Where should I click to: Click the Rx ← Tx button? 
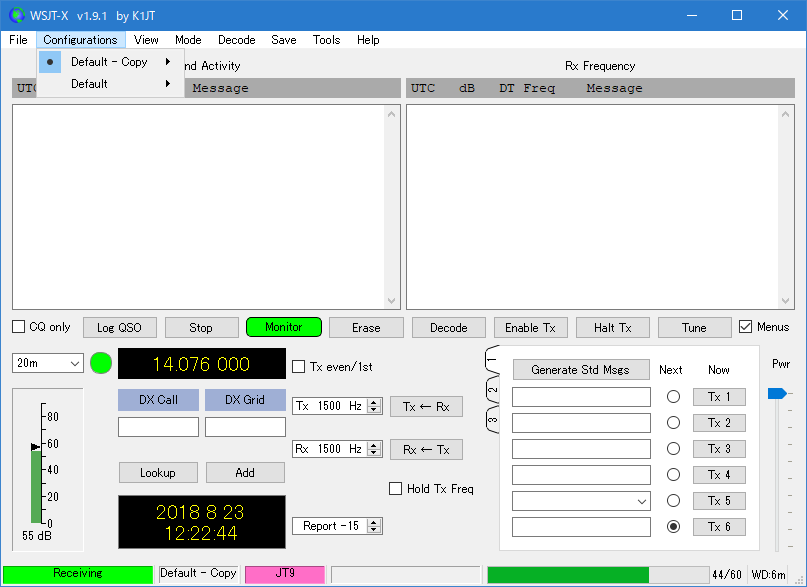click(x=426, y=450)
